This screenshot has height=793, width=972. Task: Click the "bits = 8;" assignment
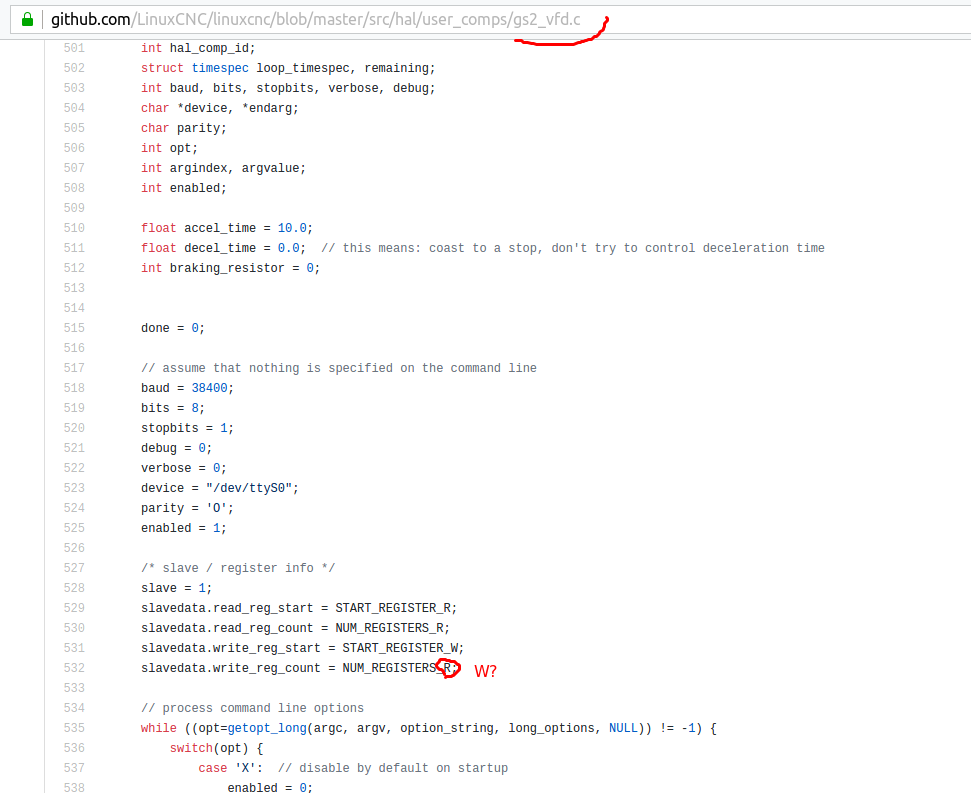click(172, 408)
